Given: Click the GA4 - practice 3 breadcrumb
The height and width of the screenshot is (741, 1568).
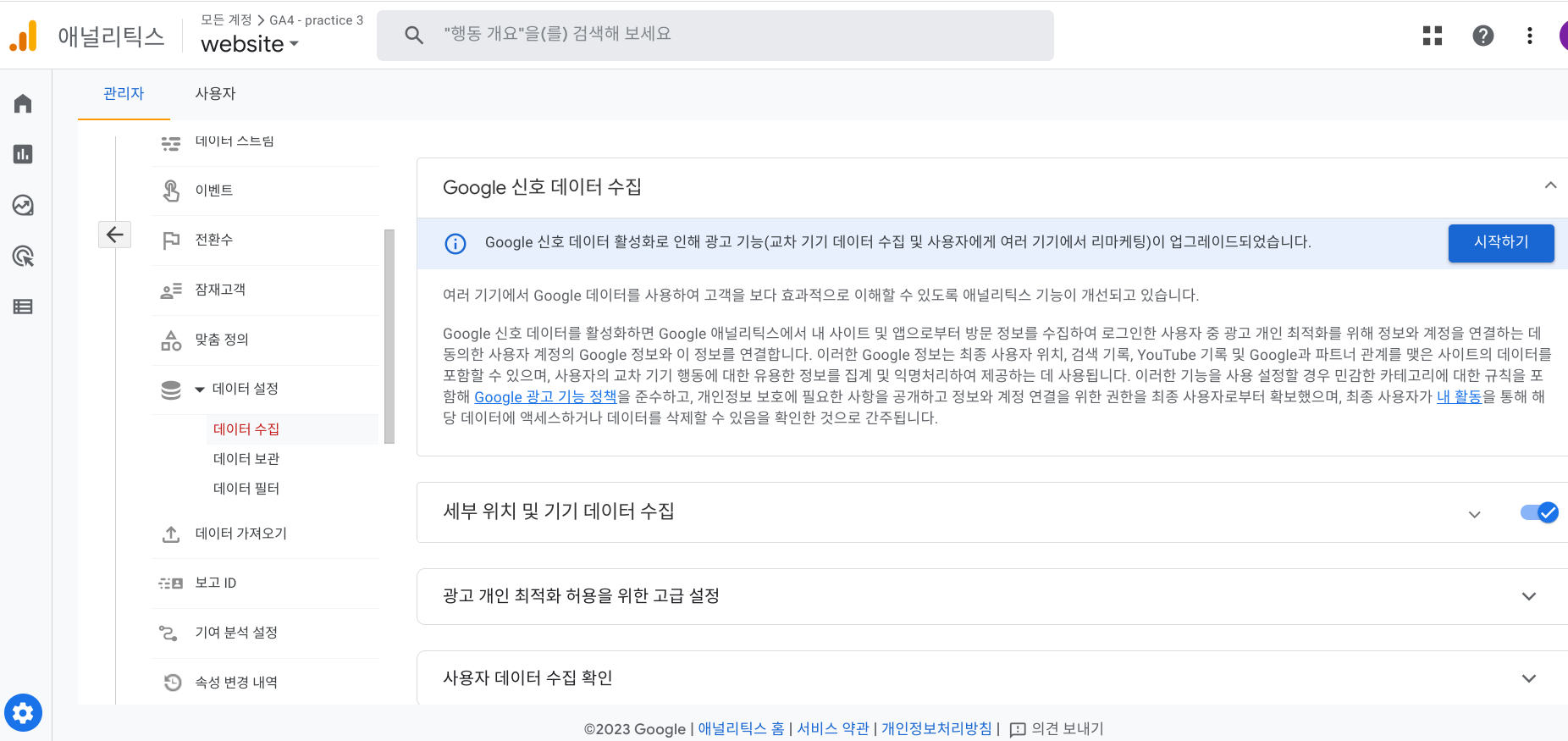Looking at the screenshot, I should tap(317, 20).
